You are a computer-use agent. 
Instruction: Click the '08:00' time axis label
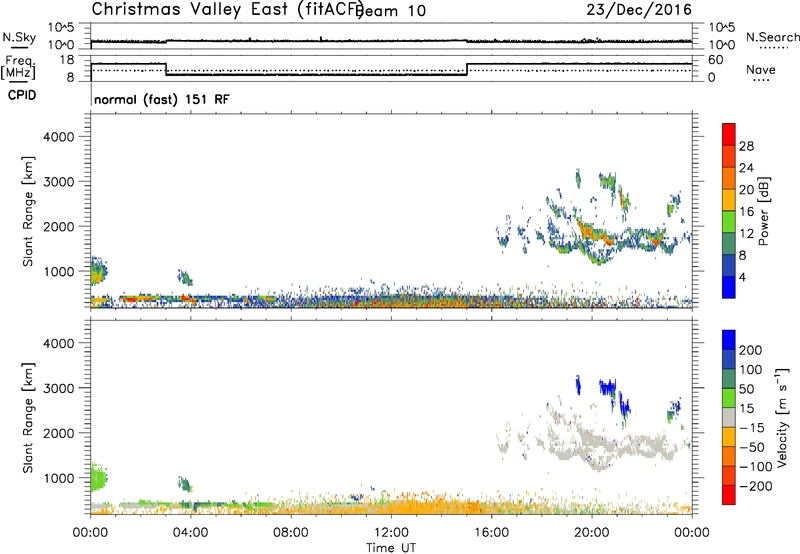[x=291, y=533]
